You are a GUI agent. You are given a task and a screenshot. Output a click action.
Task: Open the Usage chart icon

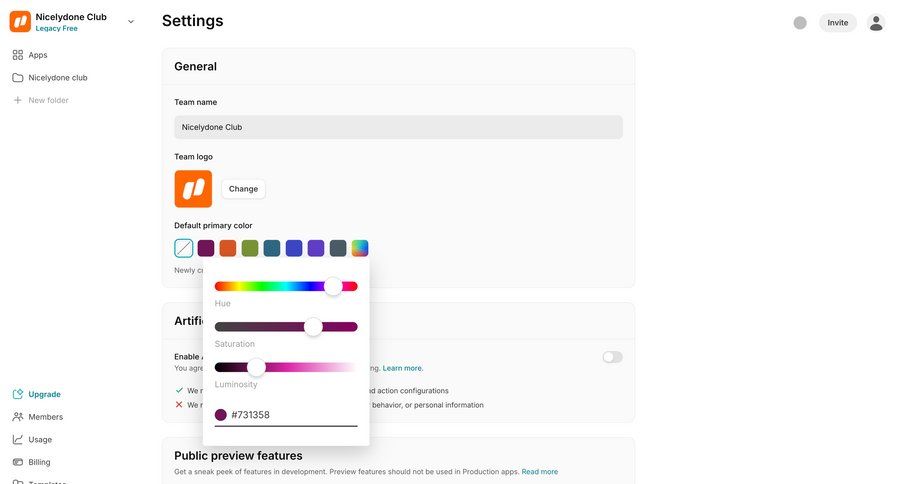(x=18, y=440)
